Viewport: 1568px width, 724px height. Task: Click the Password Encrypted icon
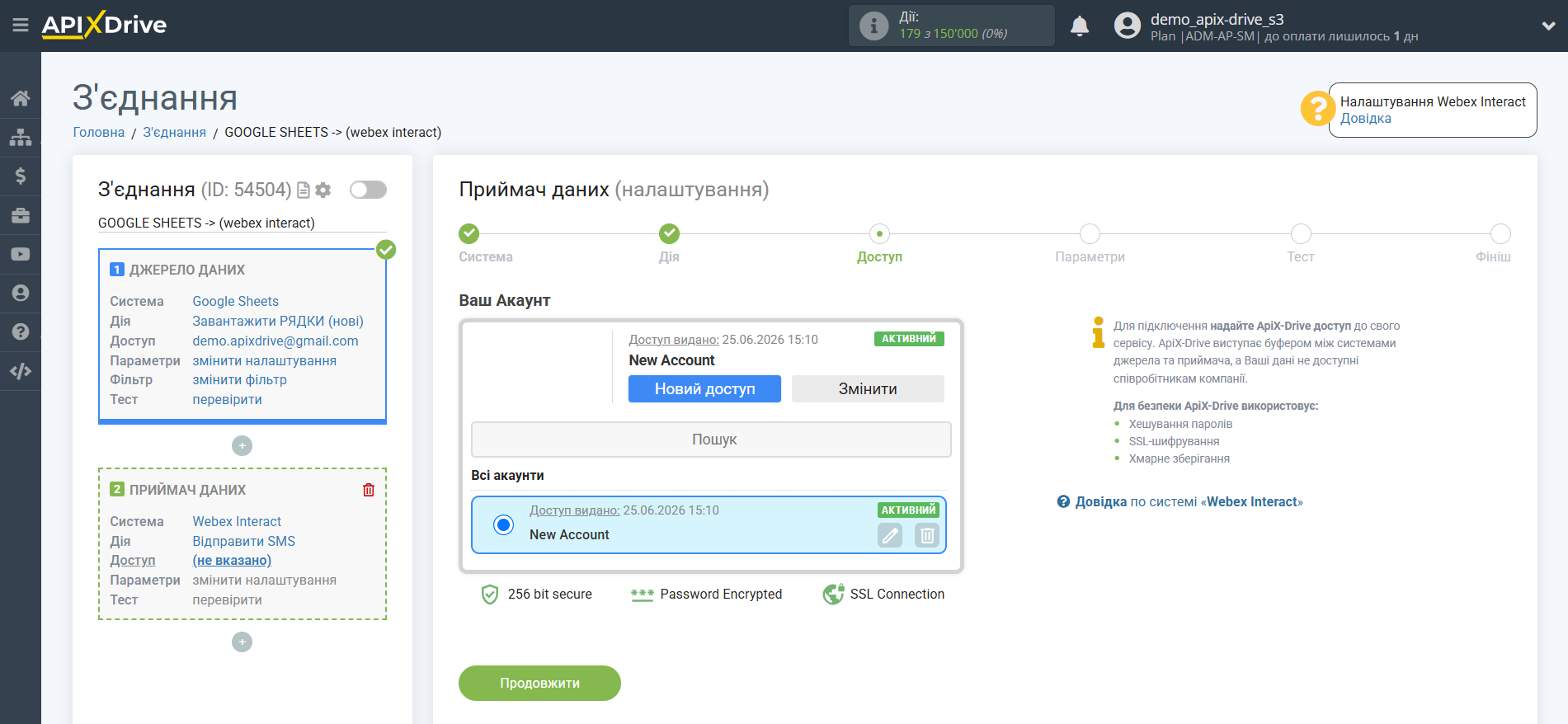click(642, 595)
